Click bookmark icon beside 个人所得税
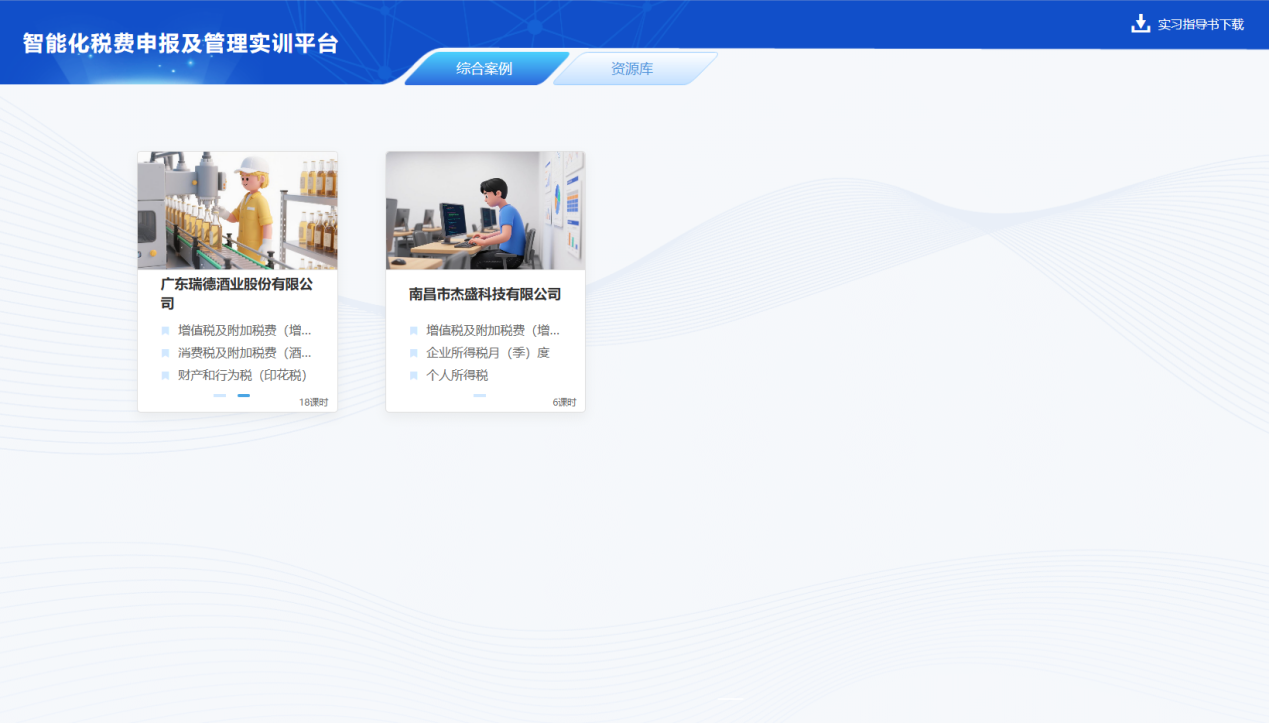The width and height of the screenshot is (1269, 723). tap(413, 376)
